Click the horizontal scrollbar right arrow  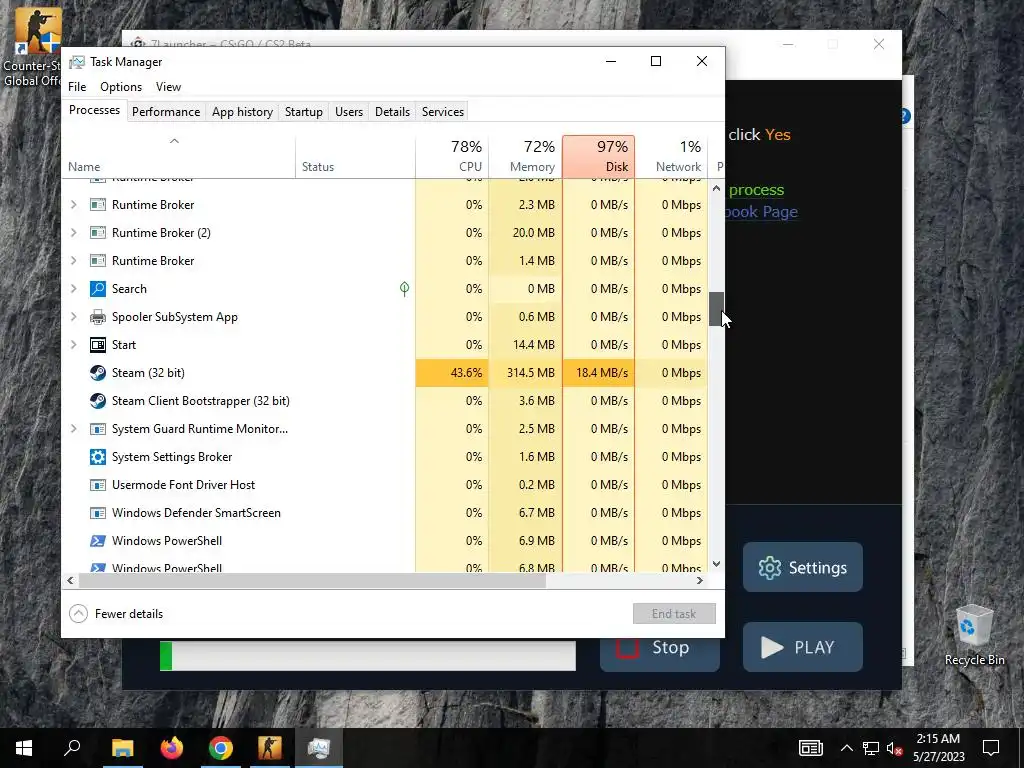click(700, 581)
